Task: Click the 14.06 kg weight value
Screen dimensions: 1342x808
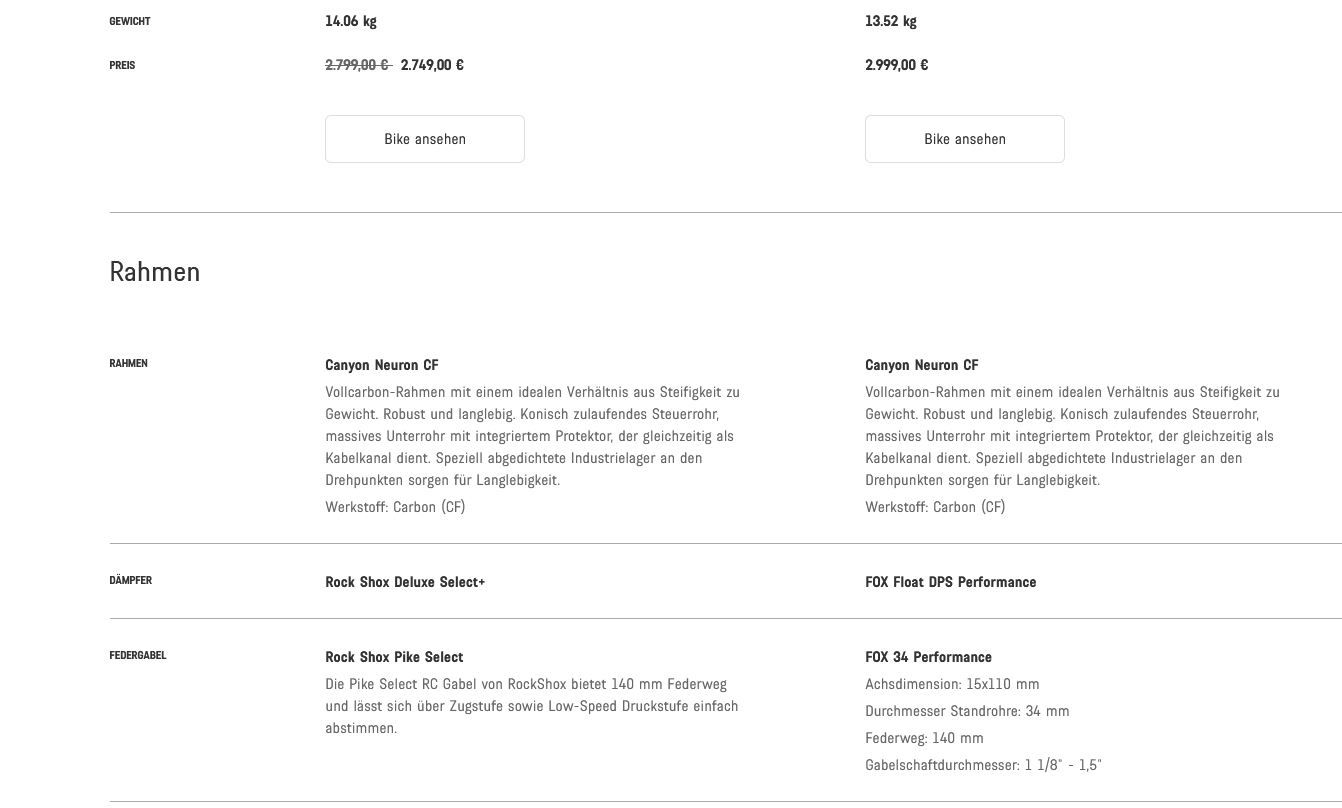Action: (x=351, y=21)
